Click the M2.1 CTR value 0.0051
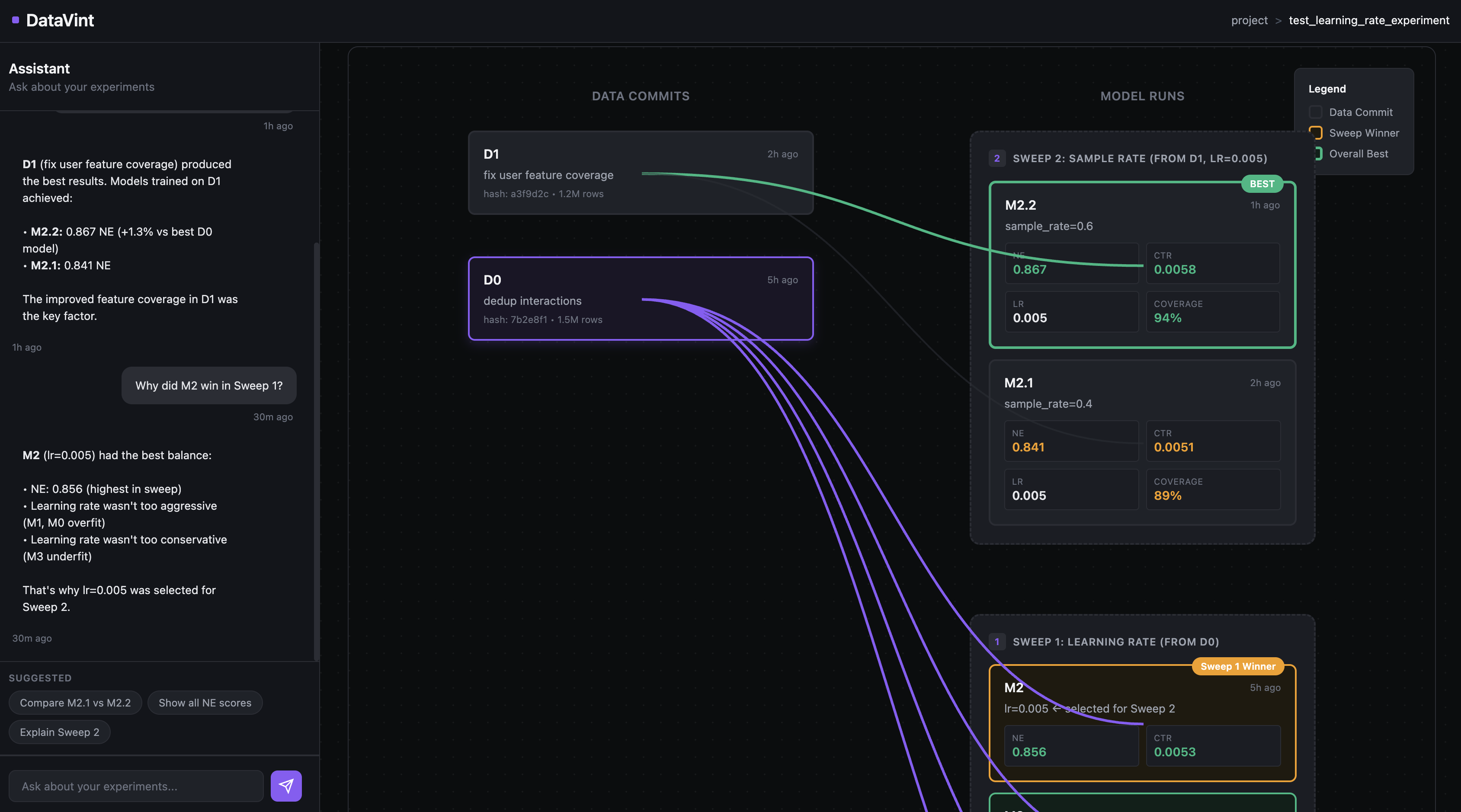Screen dimensions: 1461x812 click(1173, 448)
